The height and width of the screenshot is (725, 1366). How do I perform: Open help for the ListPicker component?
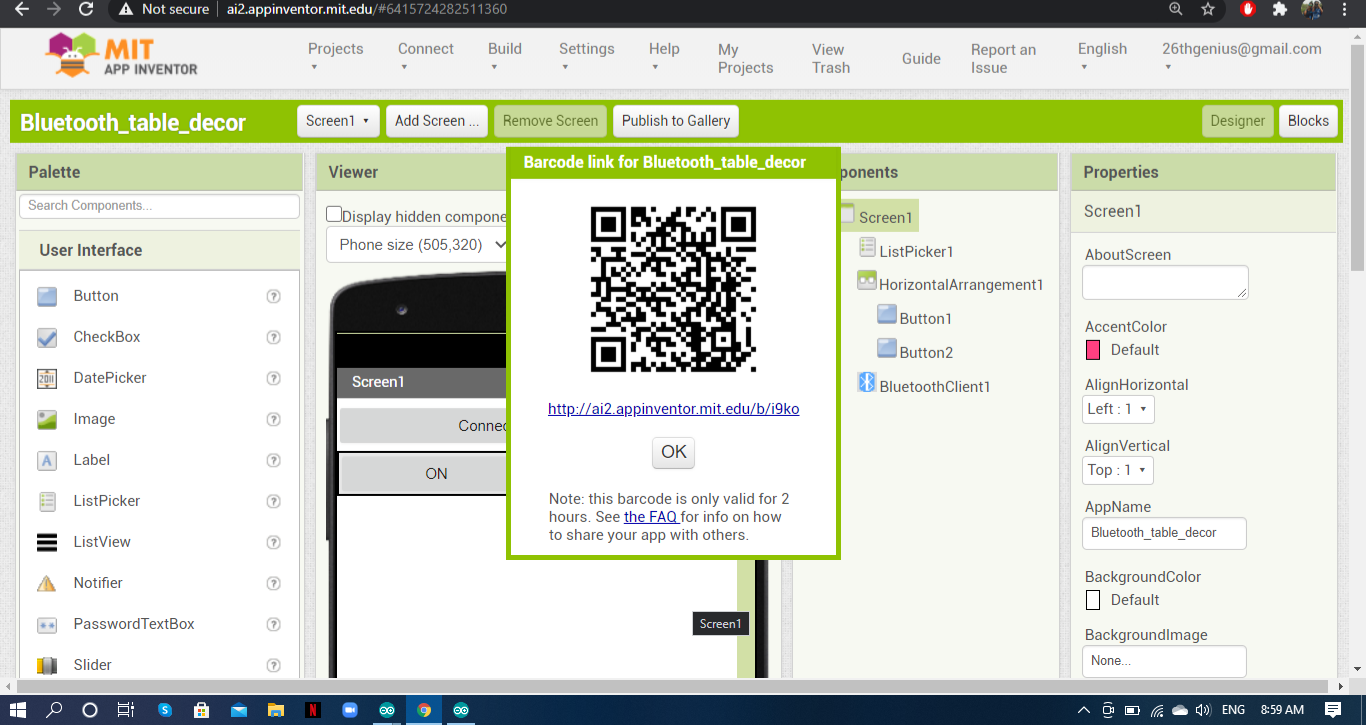pos(273,501)
